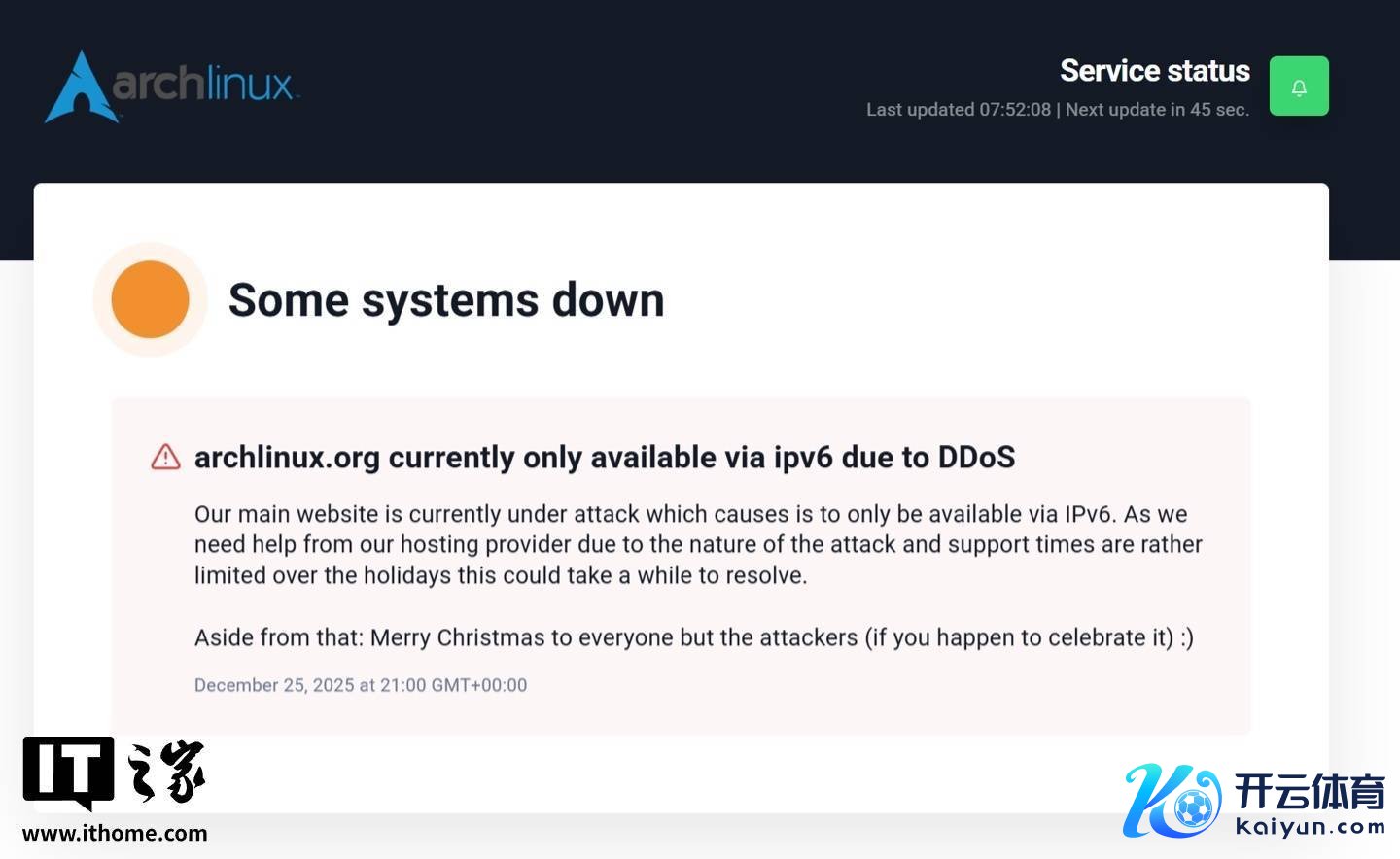Click the orange status indicator circle
Viewport: 1400px width, 859px height.
point(150,299)
